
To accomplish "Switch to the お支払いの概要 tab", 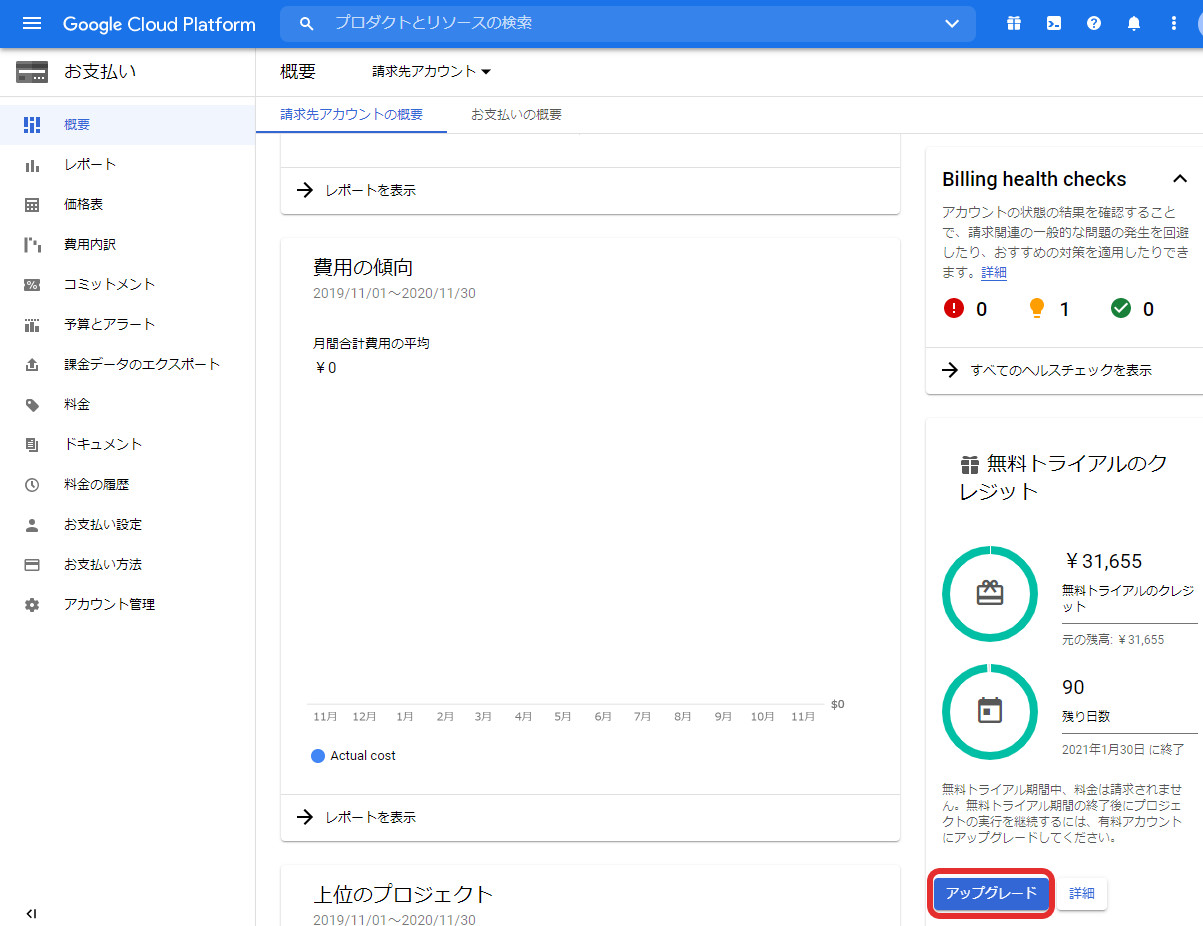I will pyautogui.click(x=515, y=115).
